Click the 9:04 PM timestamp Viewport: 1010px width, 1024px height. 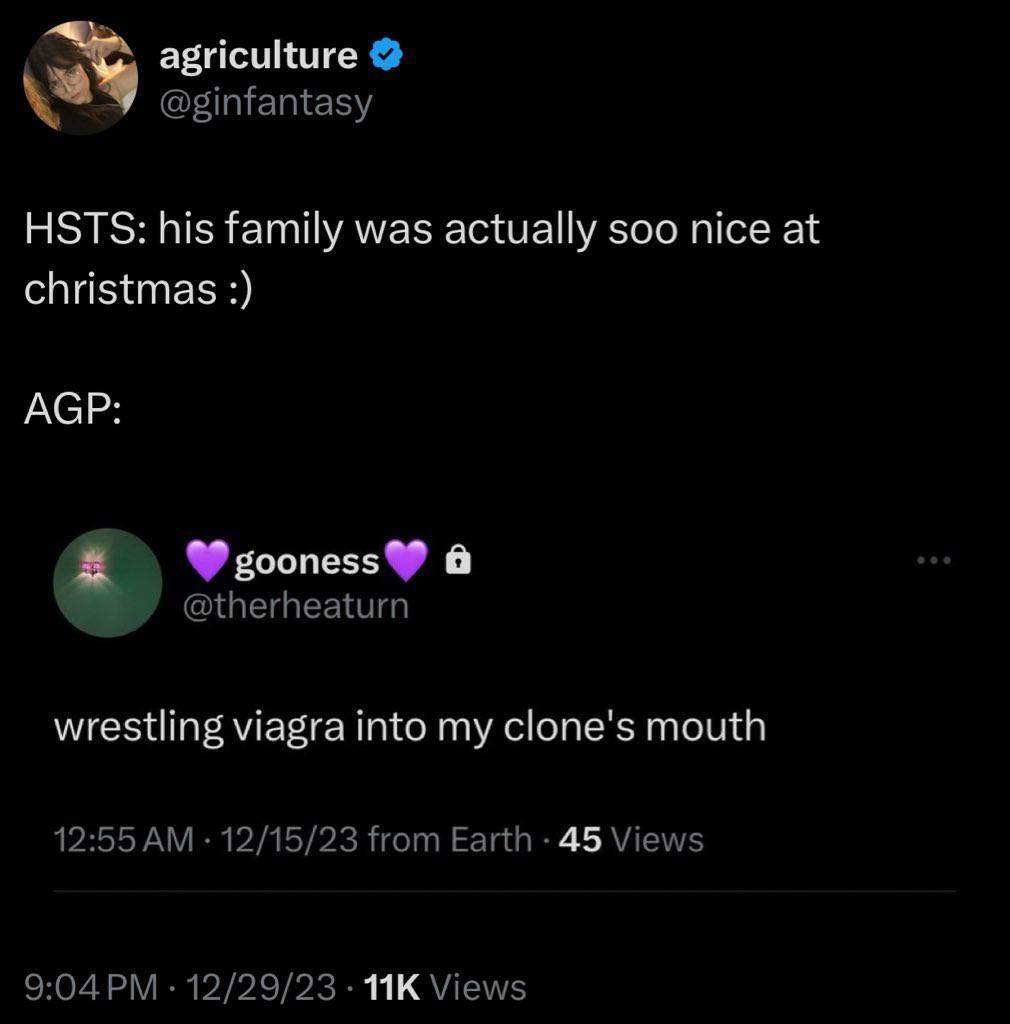[90, 988]
